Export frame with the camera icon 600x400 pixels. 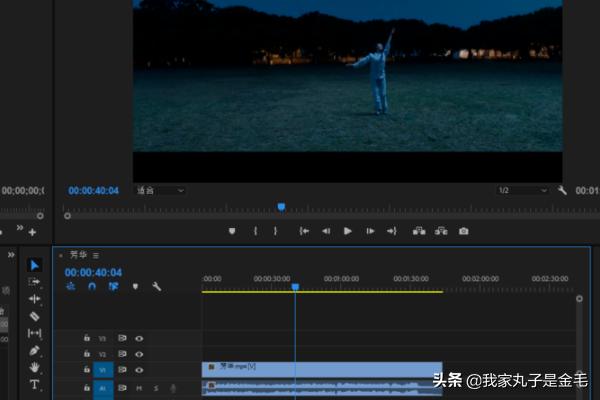[x=463, y=231]
